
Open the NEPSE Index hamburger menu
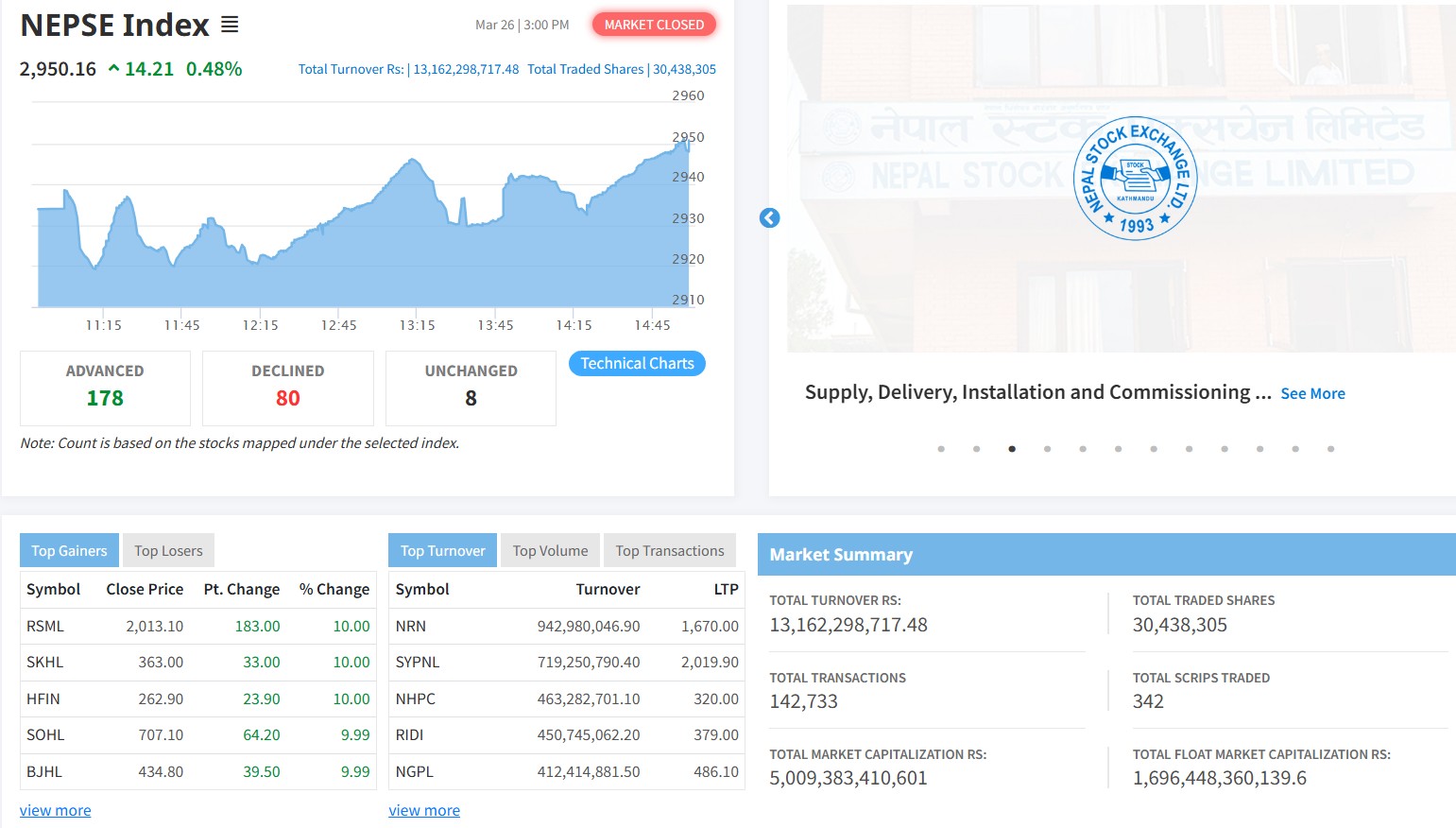click(230, 25)
